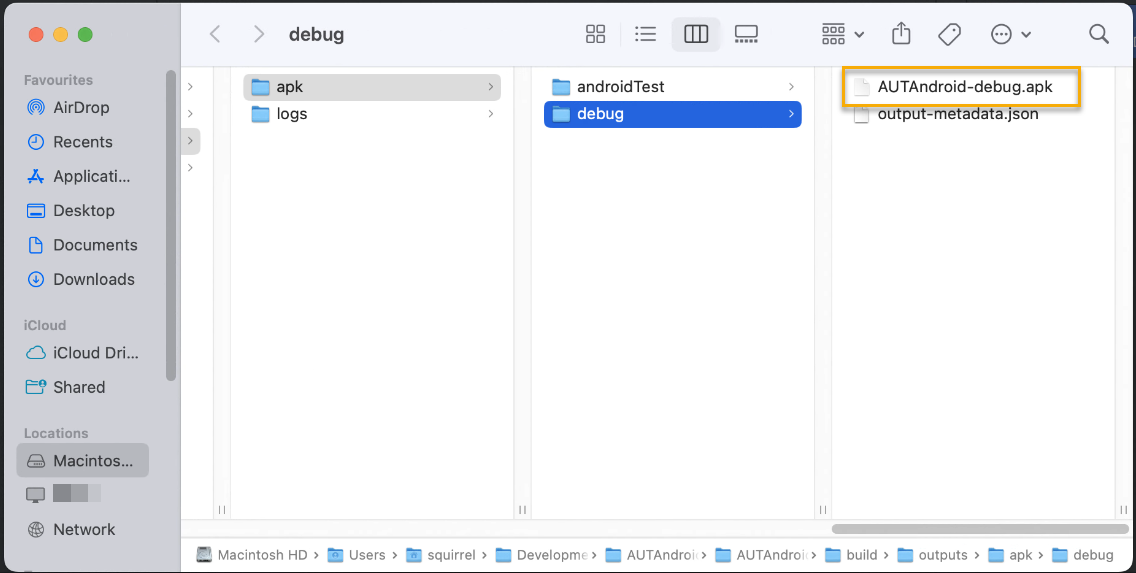Expand the androidTest folder chevron
This screenshot has width=1136, height=573.
point(791,87)
